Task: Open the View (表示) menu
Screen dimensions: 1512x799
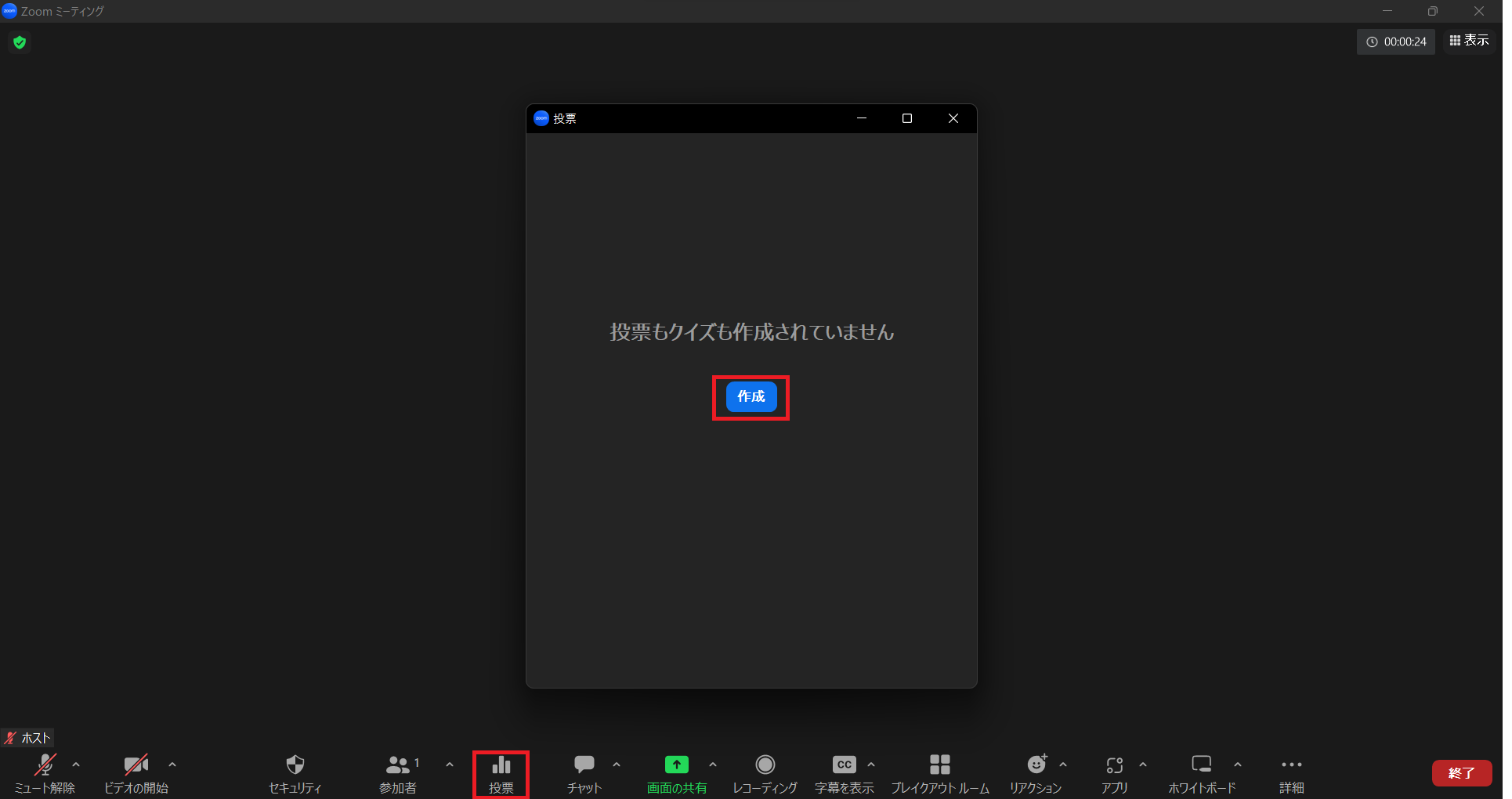Action: click(x=1469, y=41)
